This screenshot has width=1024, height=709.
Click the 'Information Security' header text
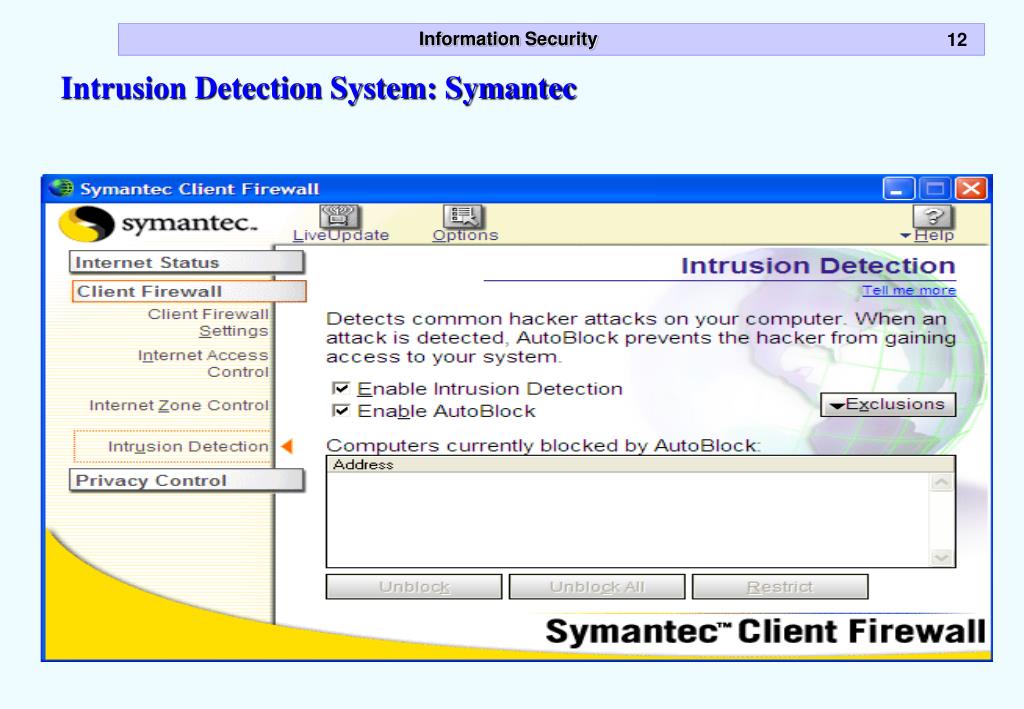507,39
